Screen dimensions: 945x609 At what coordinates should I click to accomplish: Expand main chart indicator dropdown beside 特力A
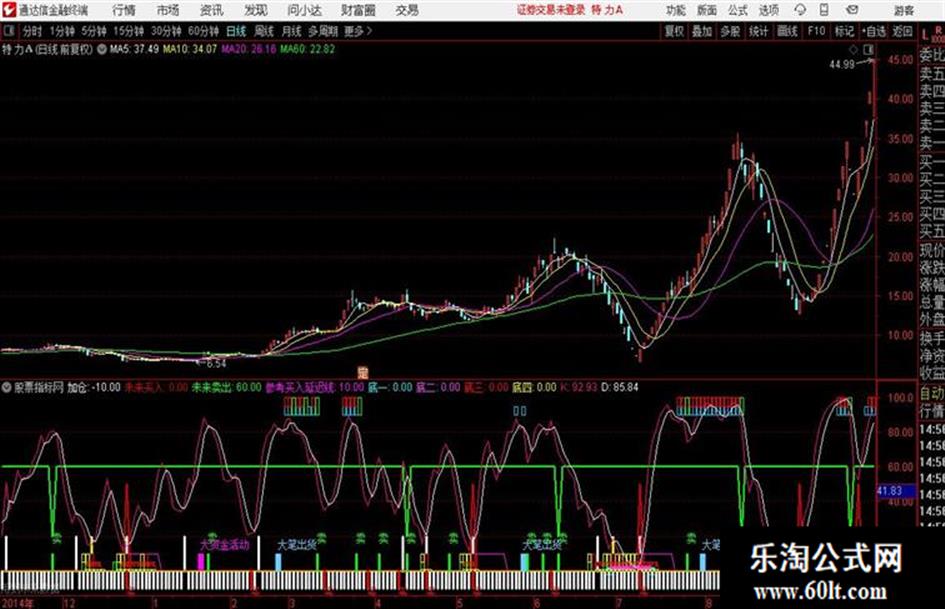click(101, 49)
